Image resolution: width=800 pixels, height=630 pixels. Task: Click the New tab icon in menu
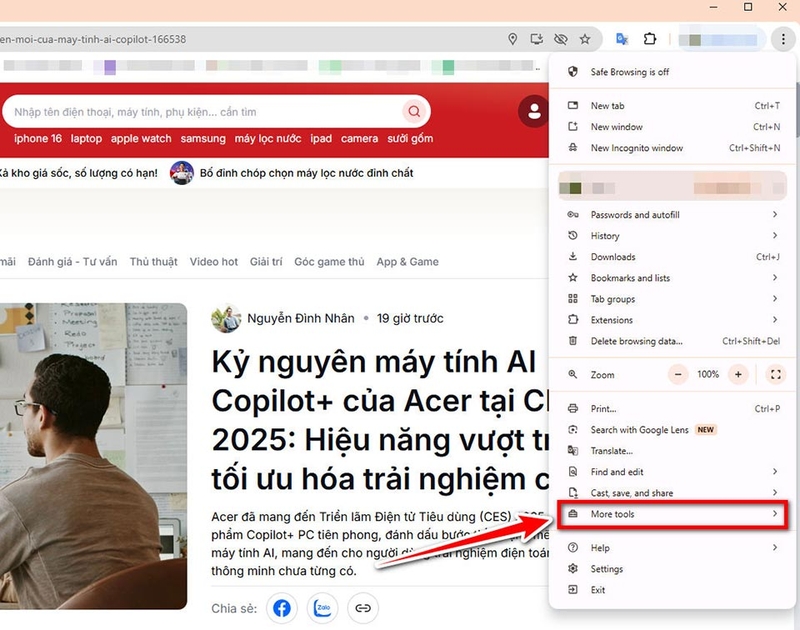[573, 105]
